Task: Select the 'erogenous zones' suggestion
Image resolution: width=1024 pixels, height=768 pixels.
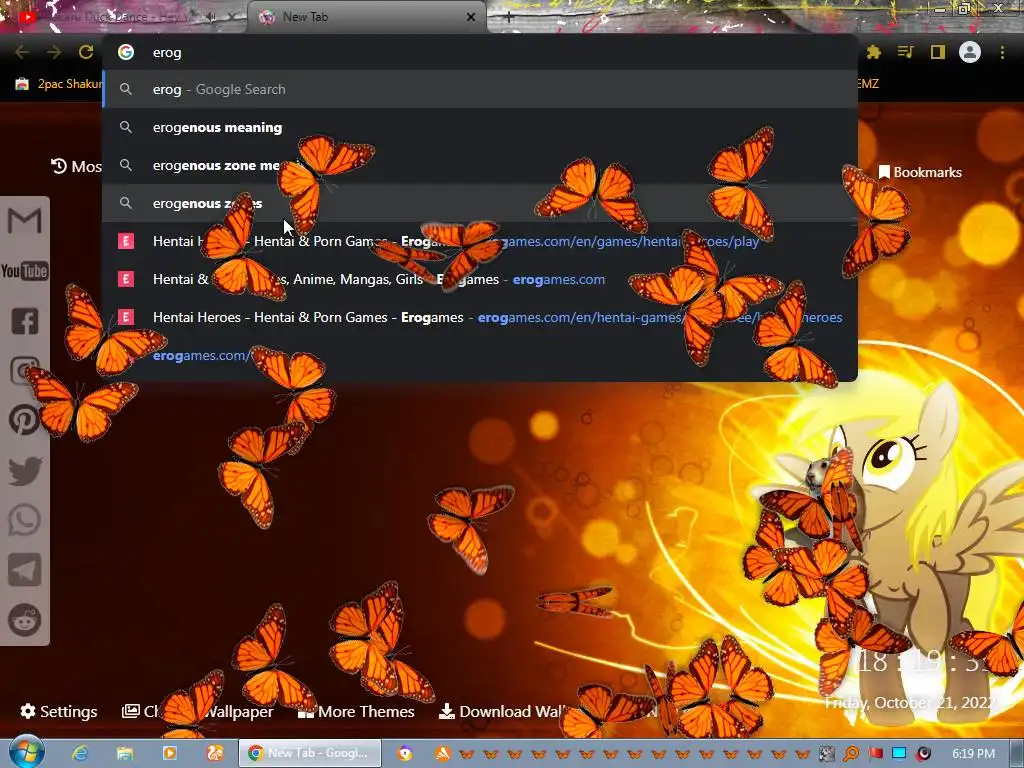Action: click(479, 203)
